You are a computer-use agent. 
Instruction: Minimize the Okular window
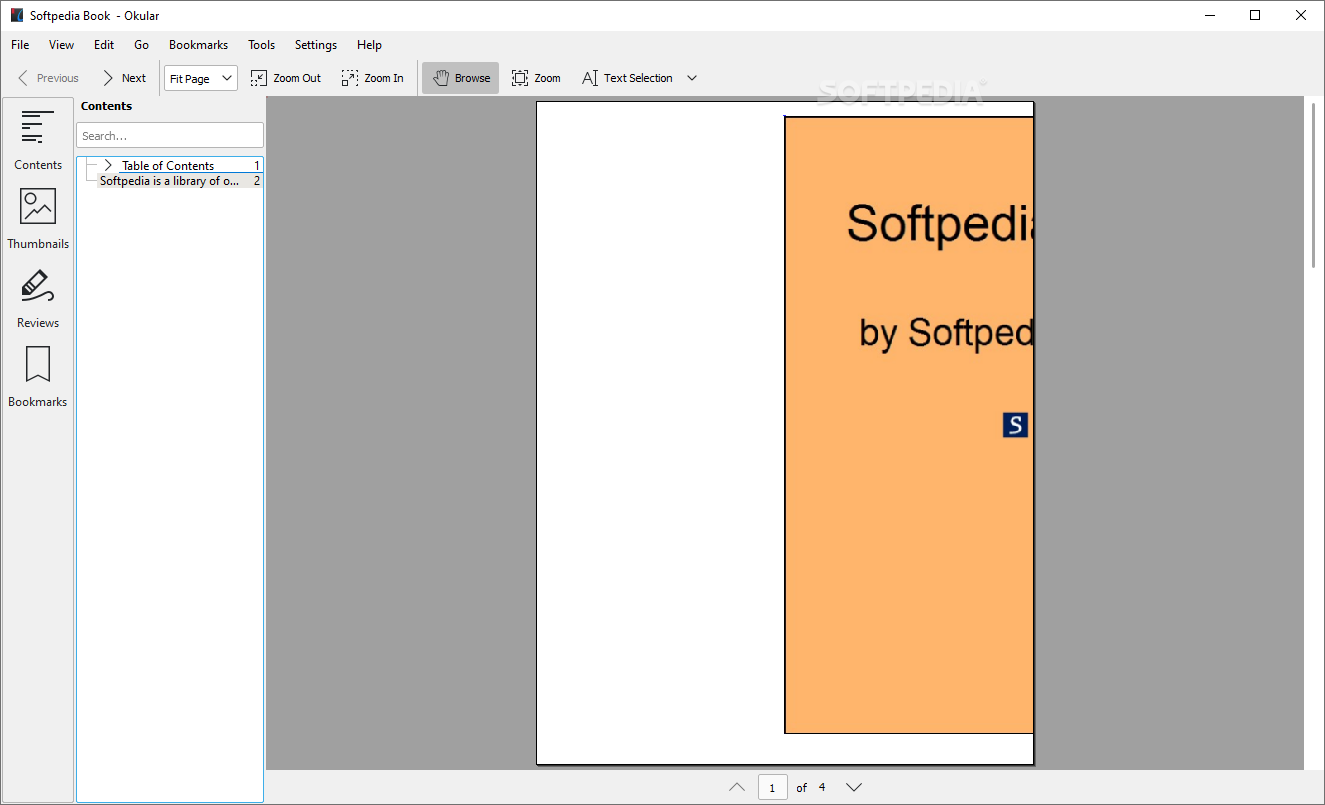1210,15
